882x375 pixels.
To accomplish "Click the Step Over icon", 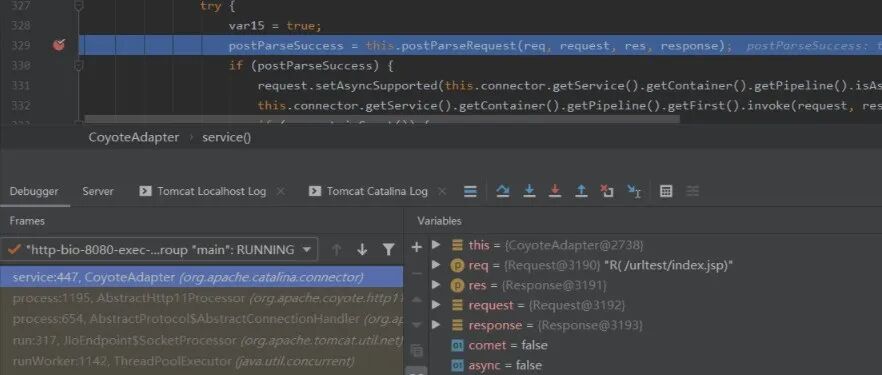I will point(502,191).
